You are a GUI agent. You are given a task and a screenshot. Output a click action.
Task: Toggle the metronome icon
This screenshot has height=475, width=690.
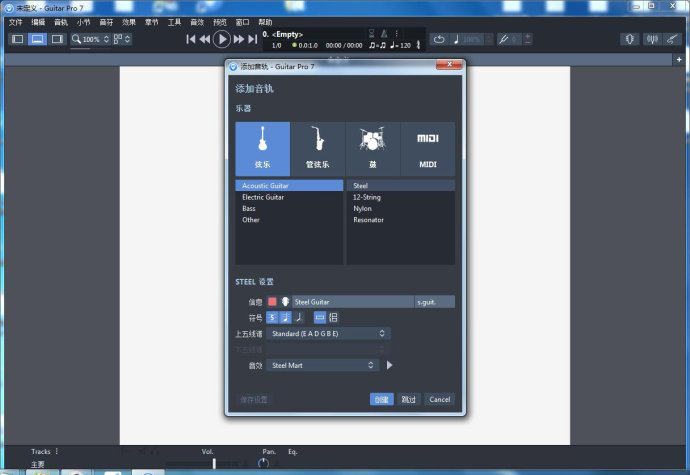[x=384, y=33]
